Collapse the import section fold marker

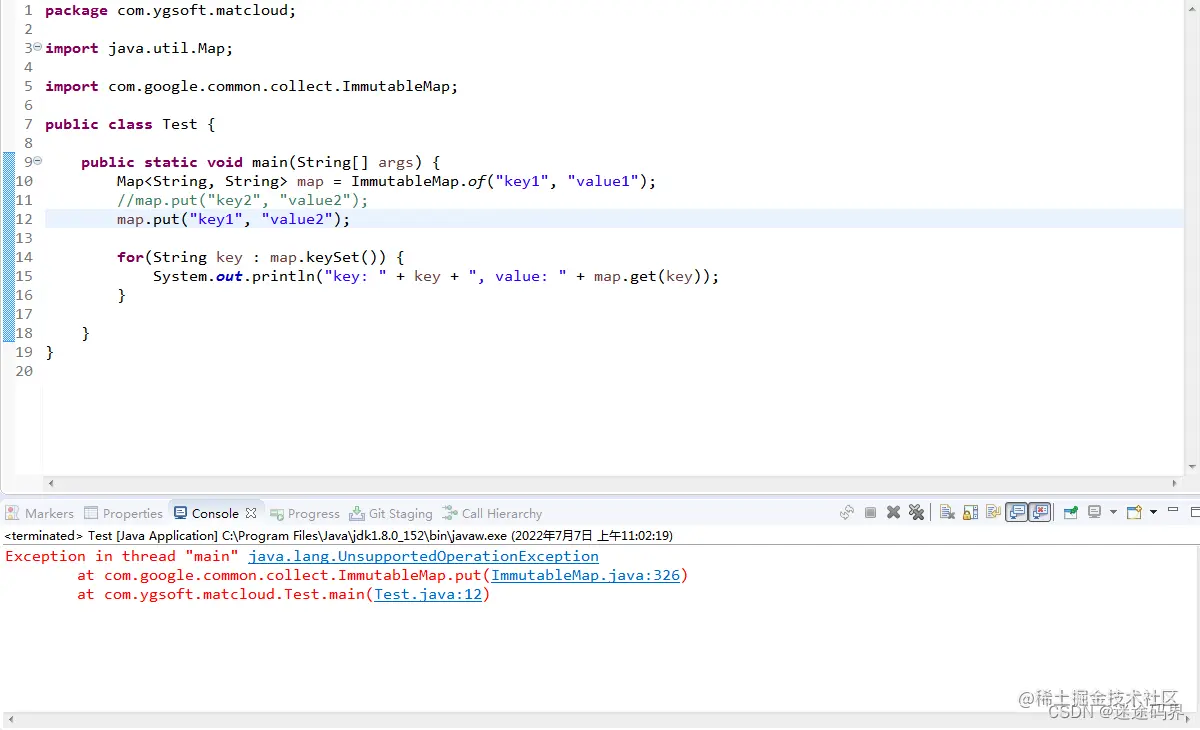[x=37, y=48]
